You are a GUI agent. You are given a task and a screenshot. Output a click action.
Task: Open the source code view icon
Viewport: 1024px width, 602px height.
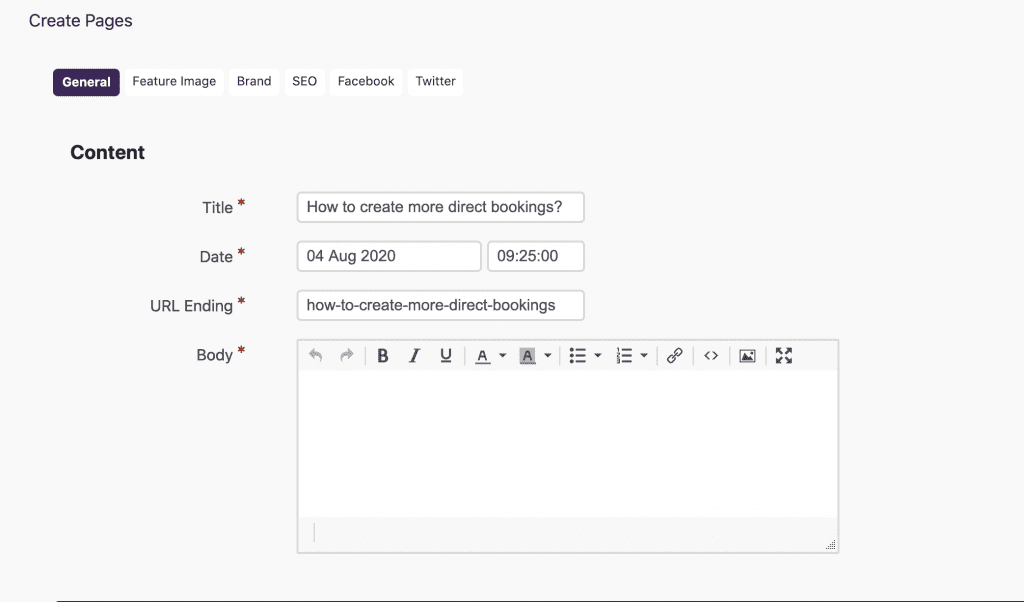tap(711, 355)
